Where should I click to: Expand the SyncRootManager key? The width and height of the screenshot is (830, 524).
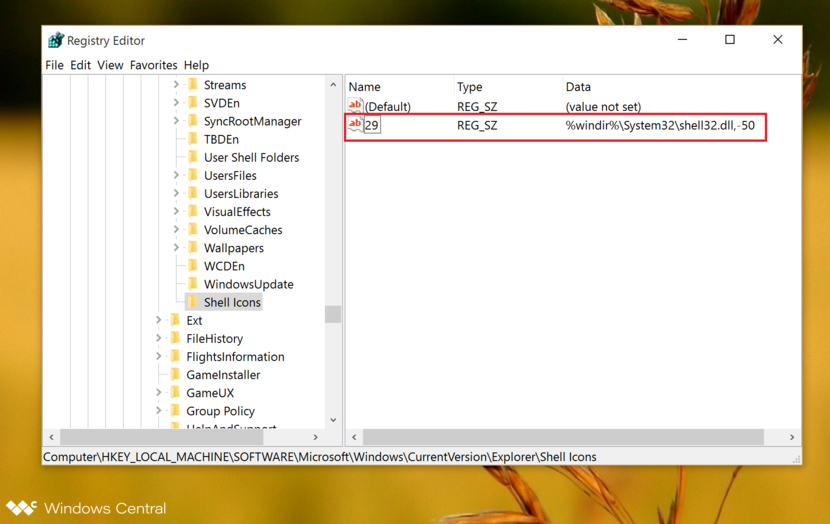coord(176,121)
